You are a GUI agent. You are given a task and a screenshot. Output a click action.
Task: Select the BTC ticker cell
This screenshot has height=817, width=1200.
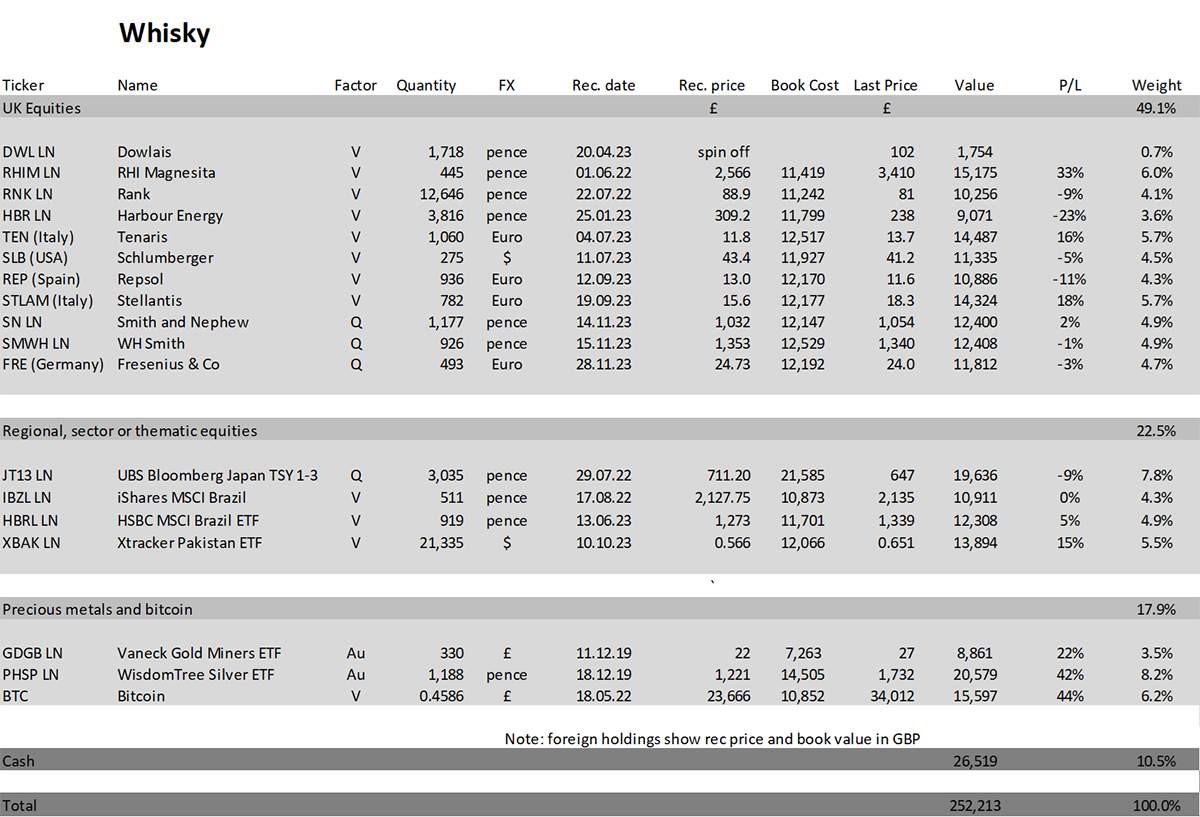[16, 696]
